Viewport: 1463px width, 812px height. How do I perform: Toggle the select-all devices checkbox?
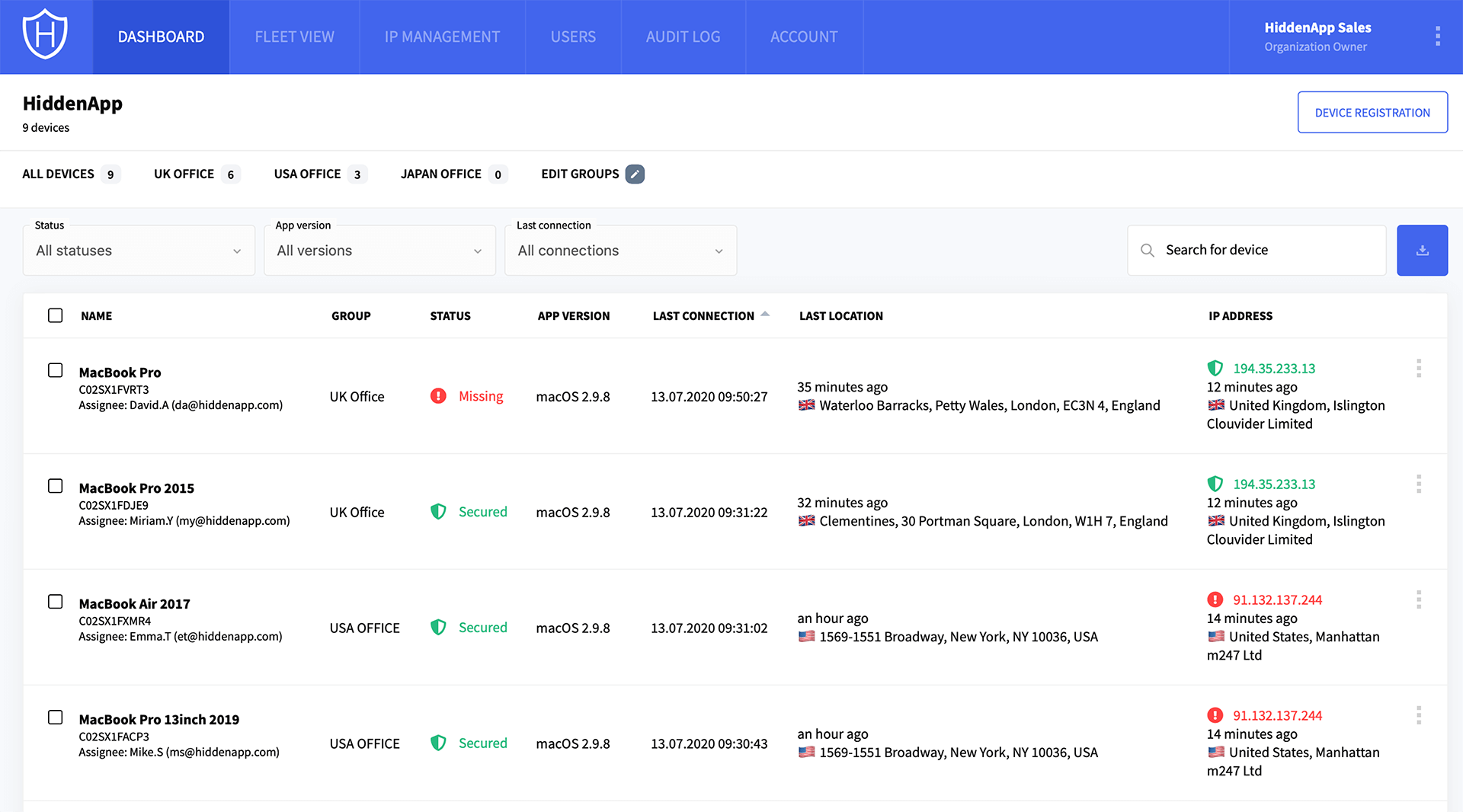tap(55, 315)
